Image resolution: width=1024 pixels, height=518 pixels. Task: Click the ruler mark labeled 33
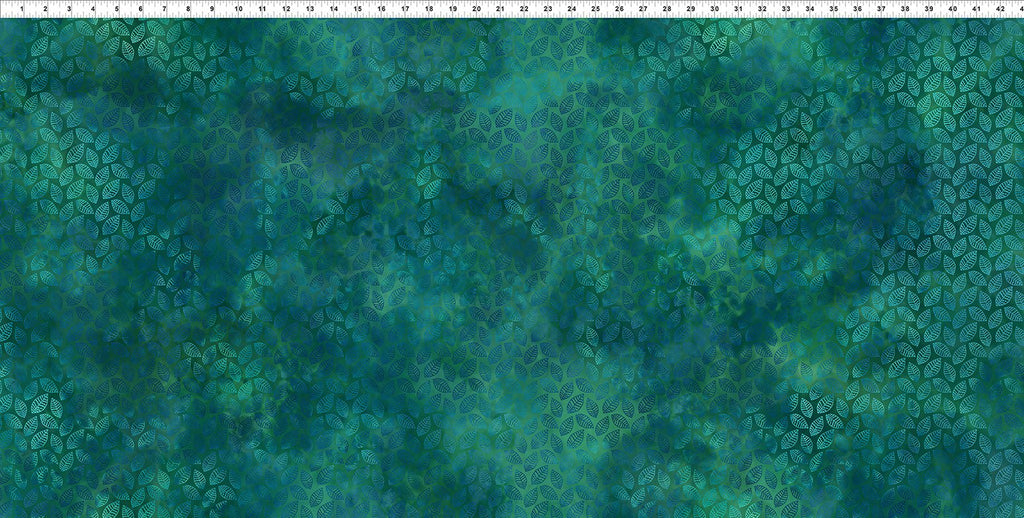coord(787,9)
